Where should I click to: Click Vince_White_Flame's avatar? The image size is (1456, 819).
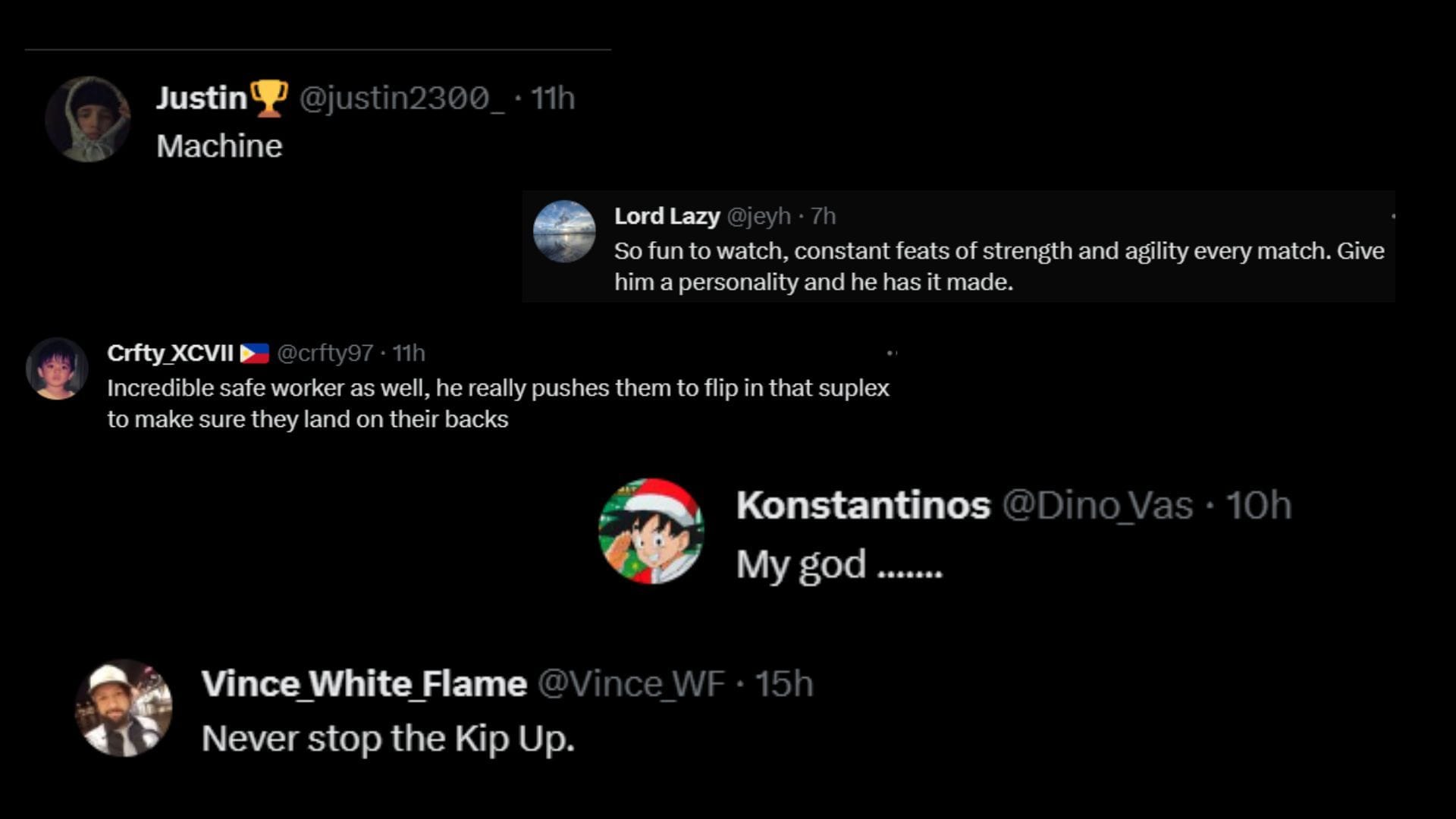tap(124, 708)
